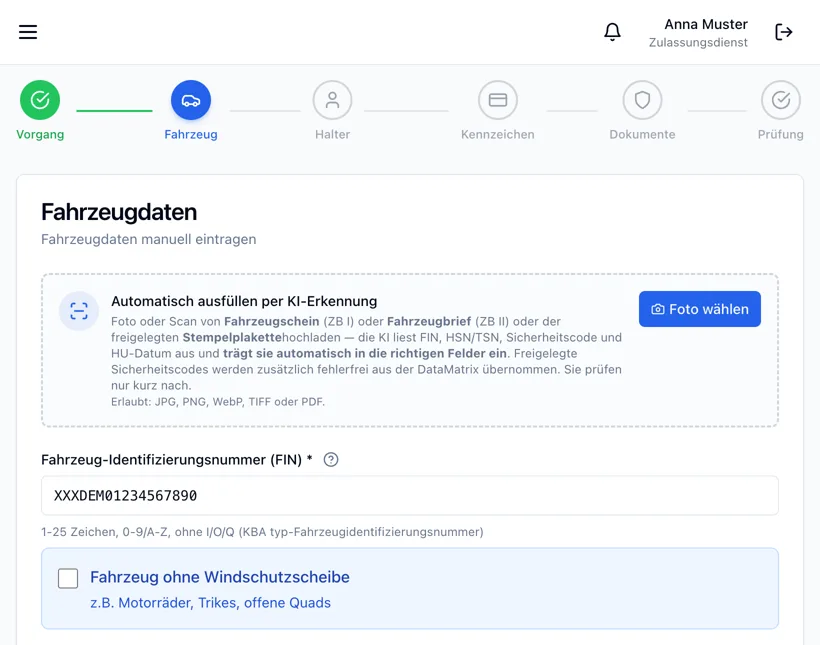The image size is (820, 645).
Task: Select the Halter step label
Action: (333, 134)
